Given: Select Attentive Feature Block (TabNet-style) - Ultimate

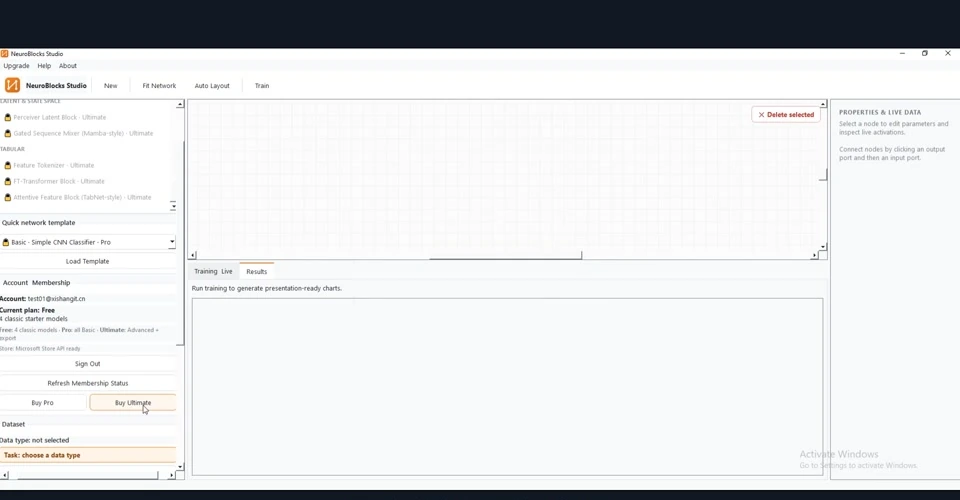Looking at the screenshot, I should click(82, 197).
